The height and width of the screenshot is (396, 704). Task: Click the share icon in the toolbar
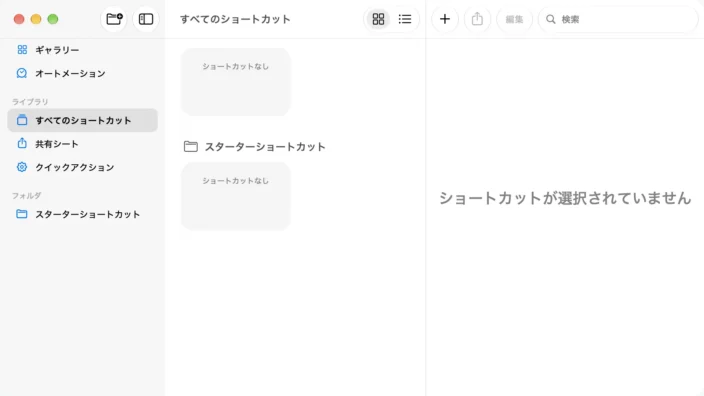point(477,19)
